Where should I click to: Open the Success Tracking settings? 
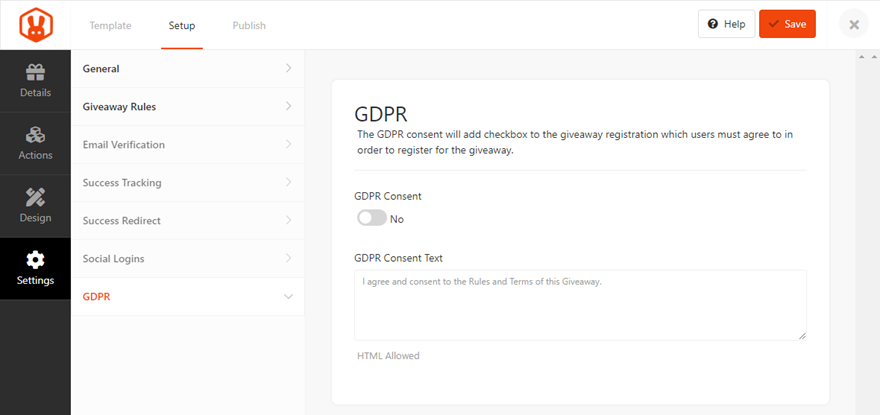click(x=122, y=183)
